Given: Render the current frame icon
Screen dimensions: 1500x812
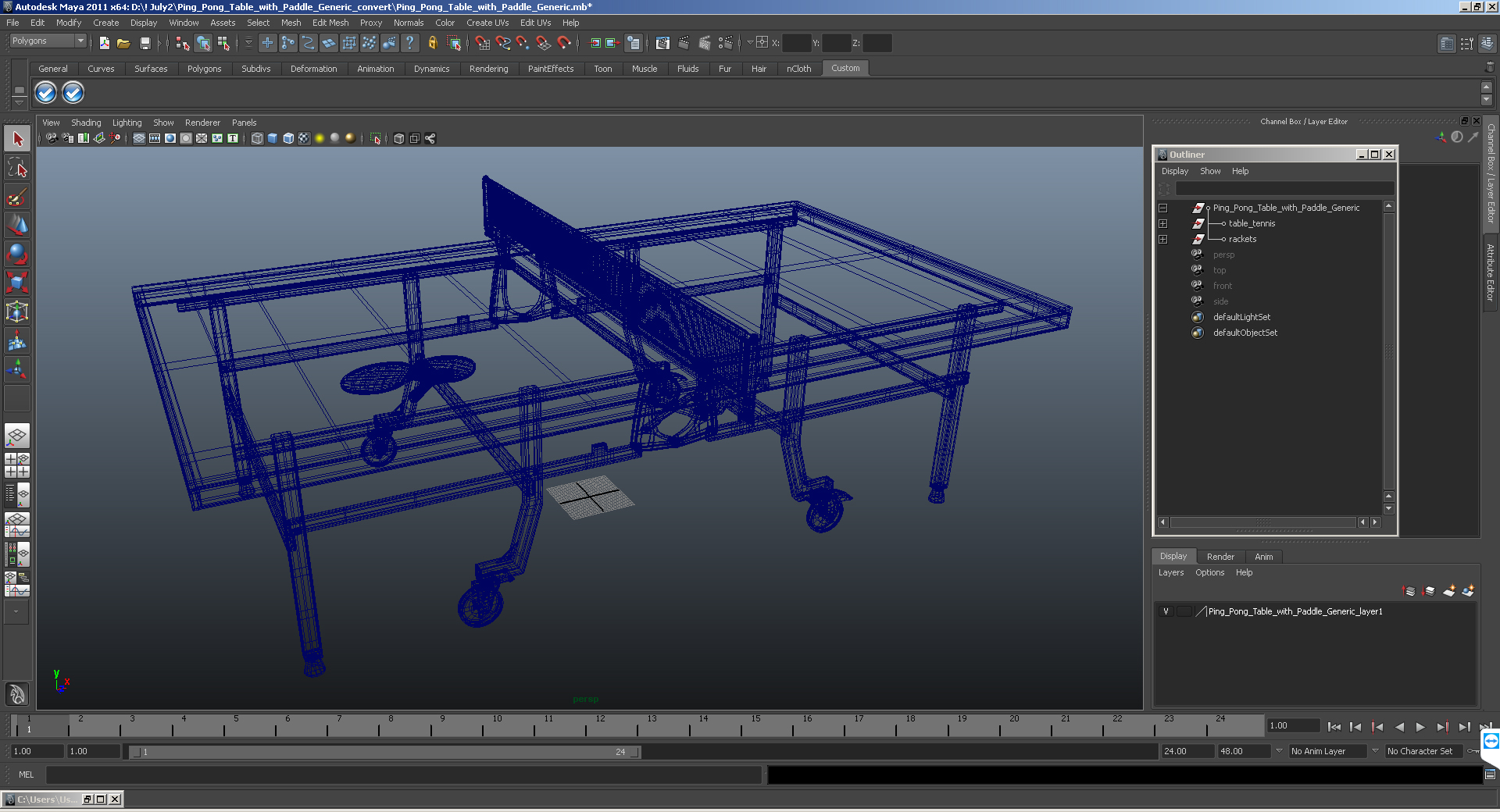Looking at the screenshot, I should [x=684, y=43].
